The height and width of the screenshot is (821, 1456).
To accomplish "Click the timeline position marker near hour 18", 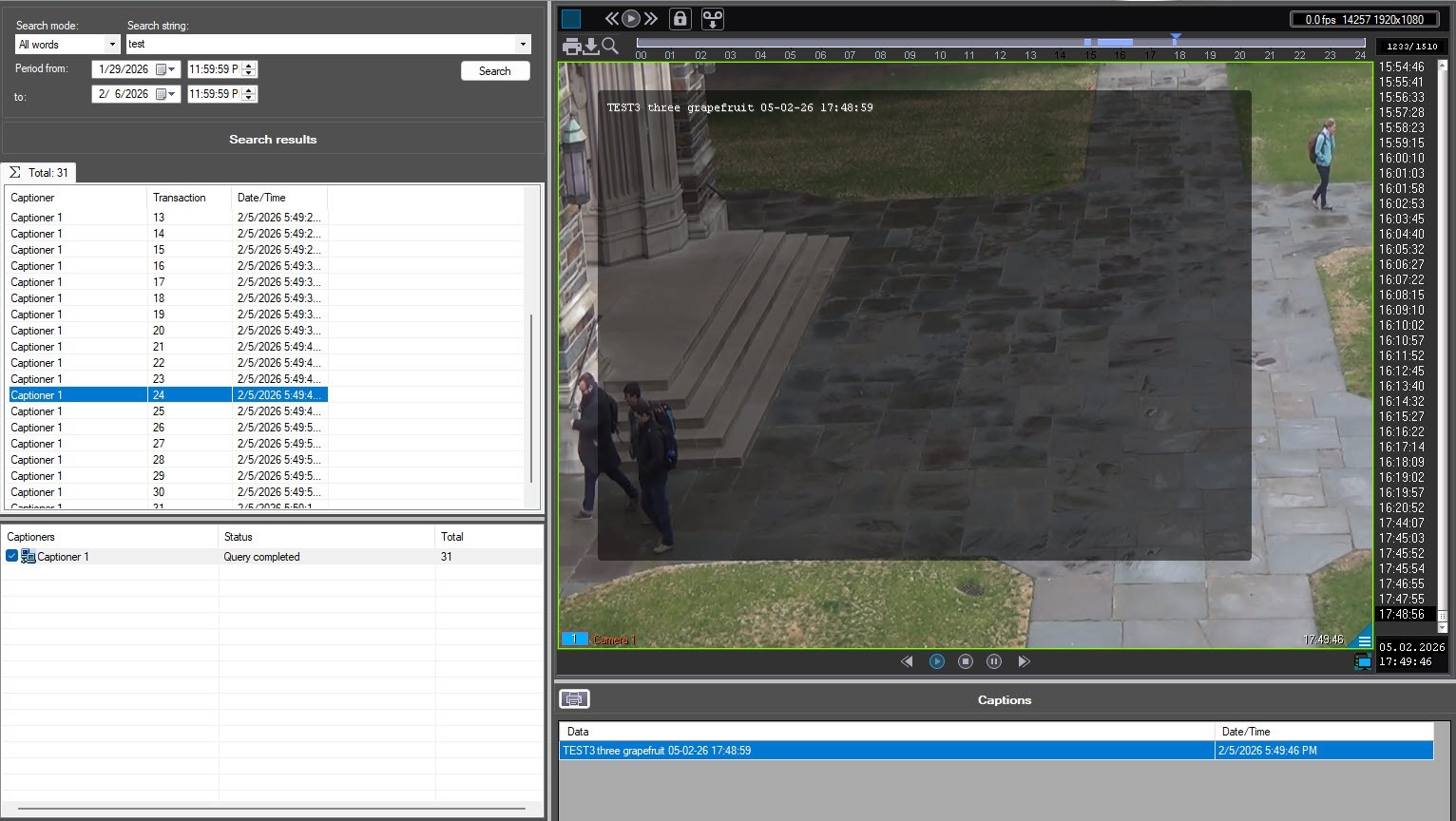I will click(1176, 40).
